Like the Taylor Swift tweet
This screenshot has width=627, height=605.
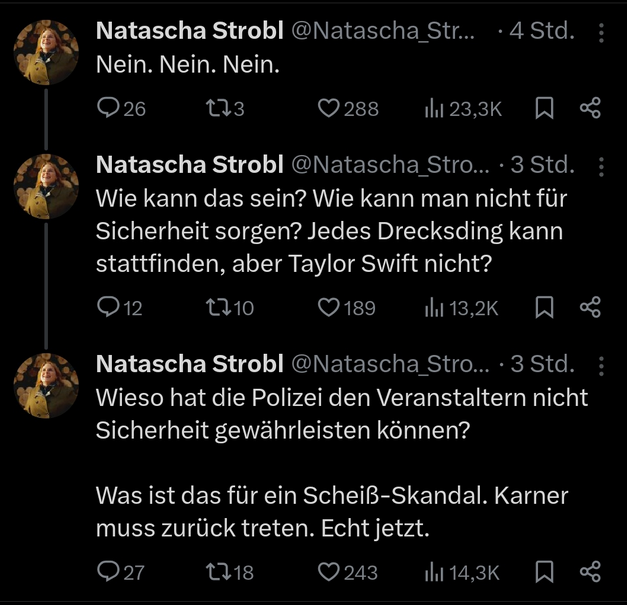tap(329, 307)
